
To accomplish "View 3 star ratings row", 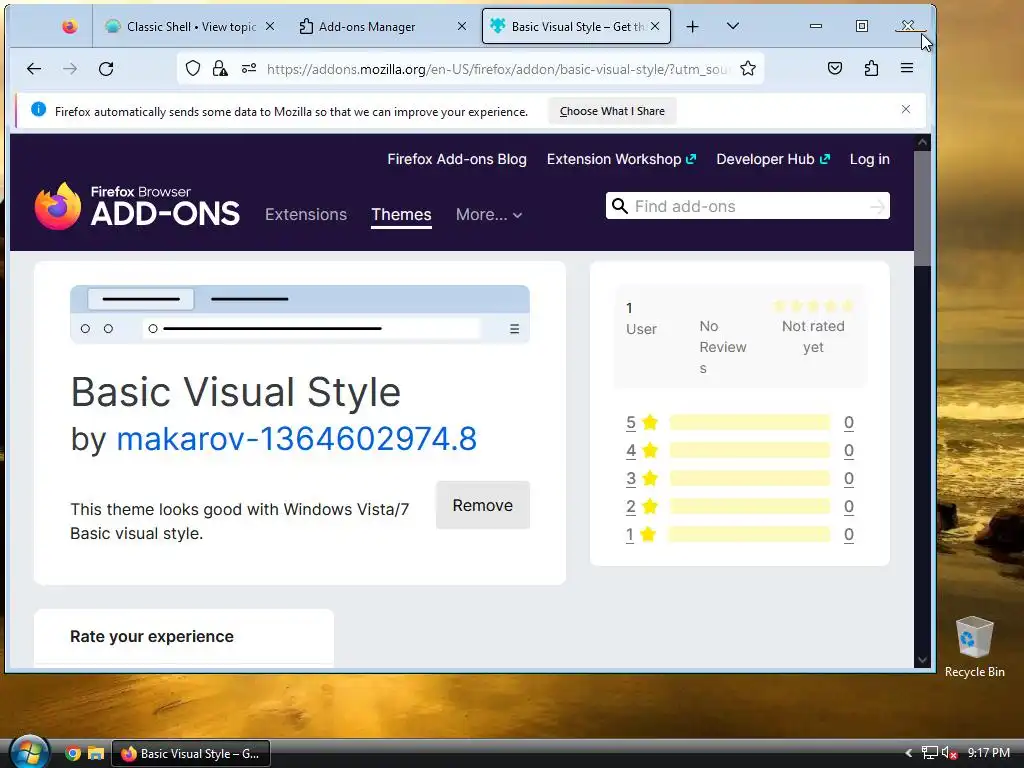I will pyautogui.click(x=739, y=479).
